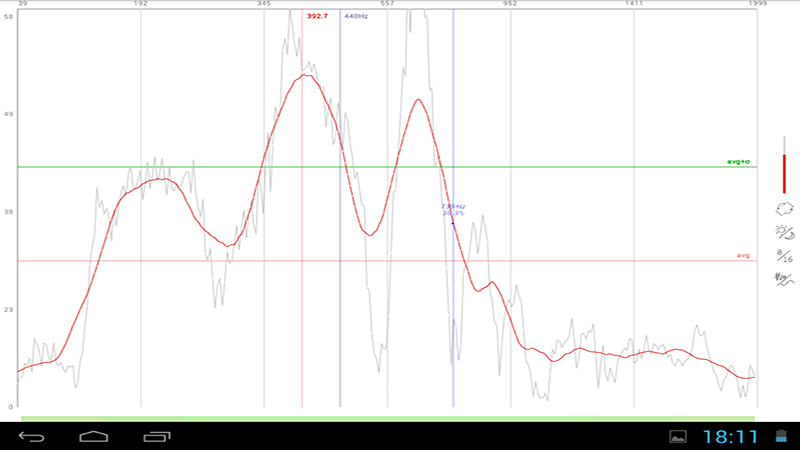Viewport: 800px width, 450px height.
Task: Select the 440Hz reference marker label
Action: 355,16
